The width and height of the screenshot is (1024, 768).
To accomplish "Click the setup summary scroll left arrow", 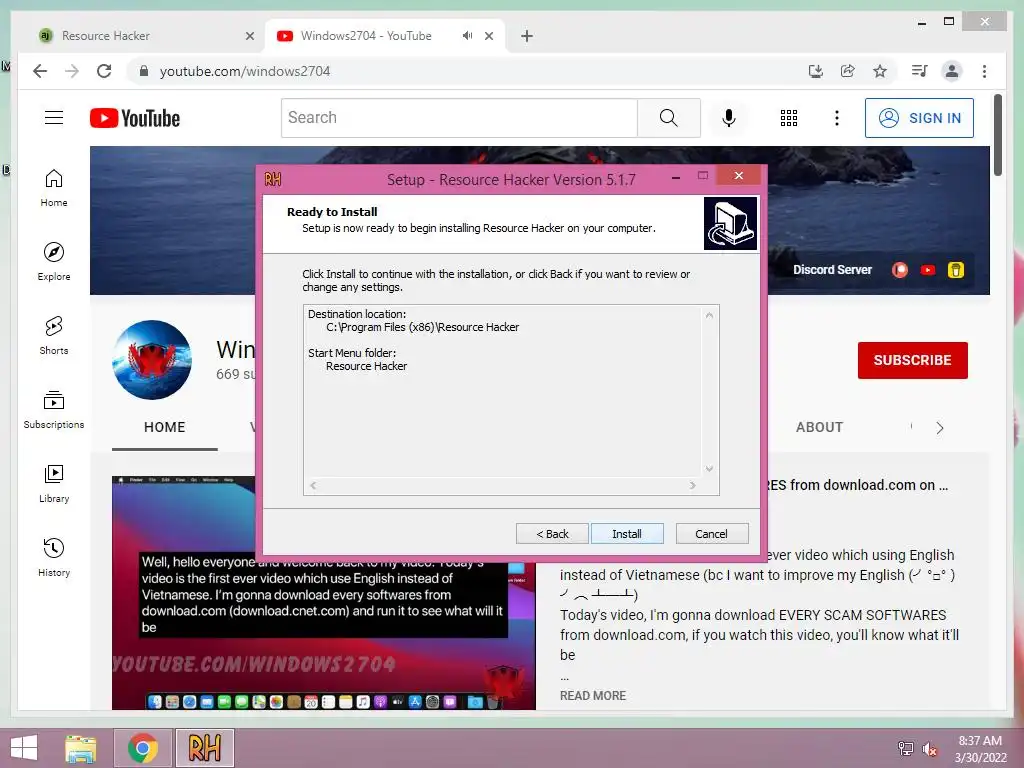I will tap(313, 485).
